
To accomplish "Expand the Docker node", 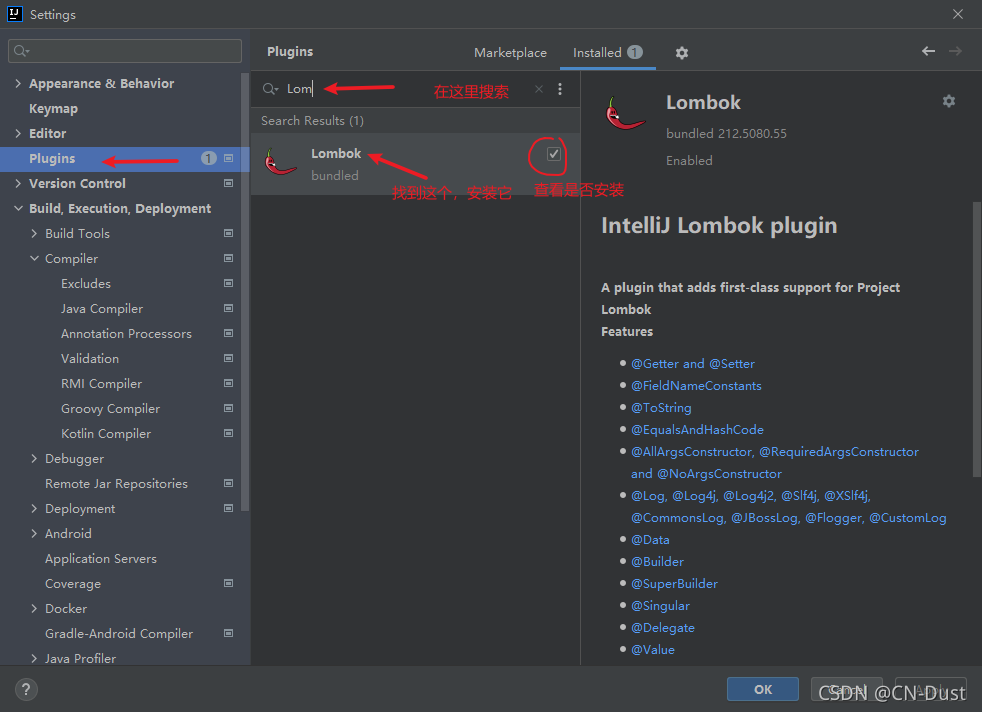I will (x=34, y=609).
